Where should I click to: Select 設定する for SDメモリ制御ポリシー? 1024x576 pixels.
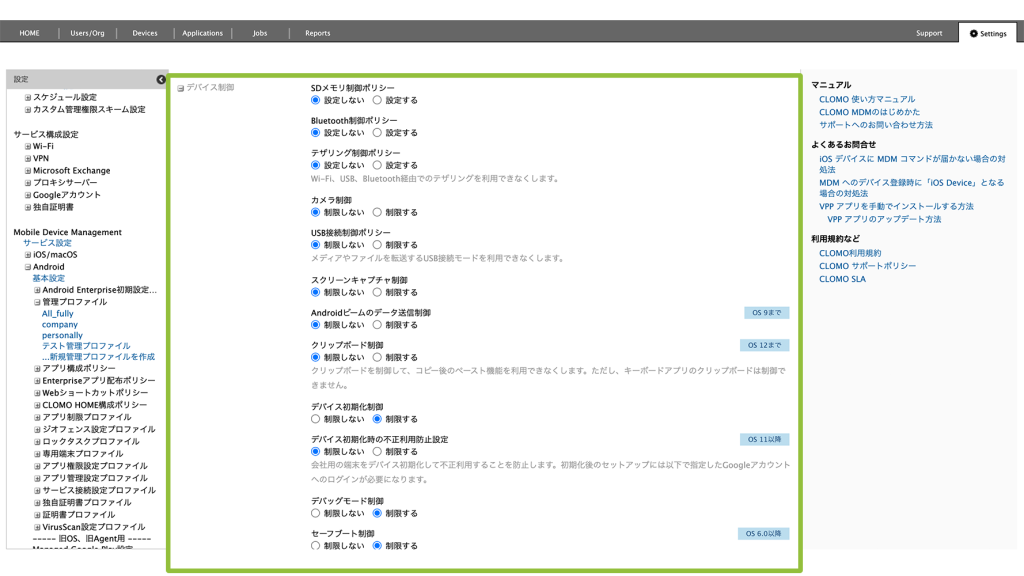coord(377,100)
